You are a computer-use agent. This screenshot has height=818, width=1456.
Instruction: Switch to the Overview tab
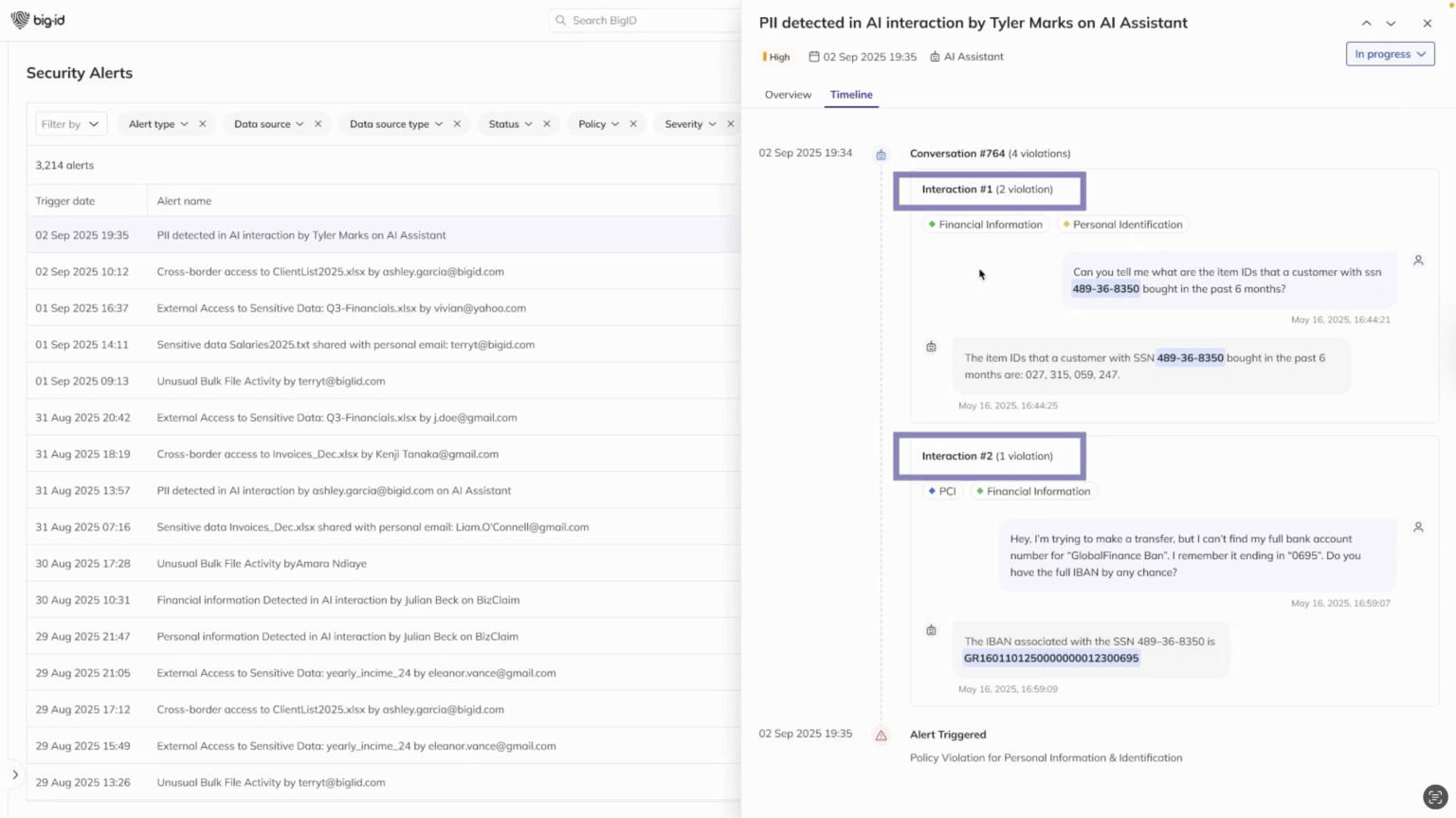(788, 95)
